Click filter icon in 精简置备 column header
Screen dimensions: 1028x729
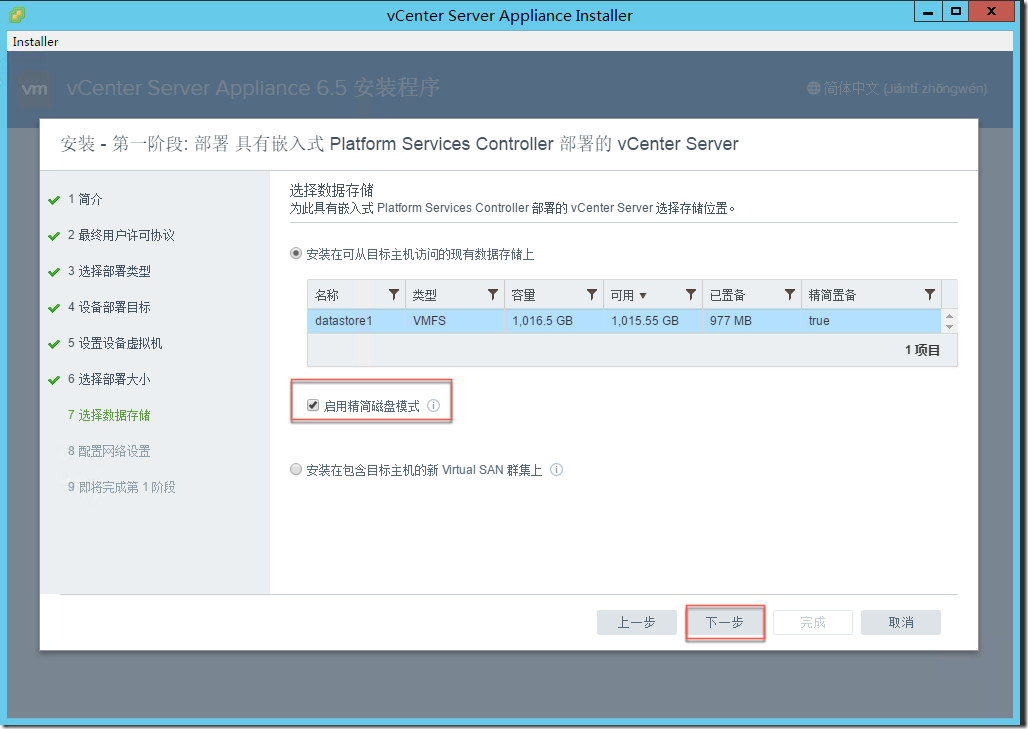click(930, 295)
